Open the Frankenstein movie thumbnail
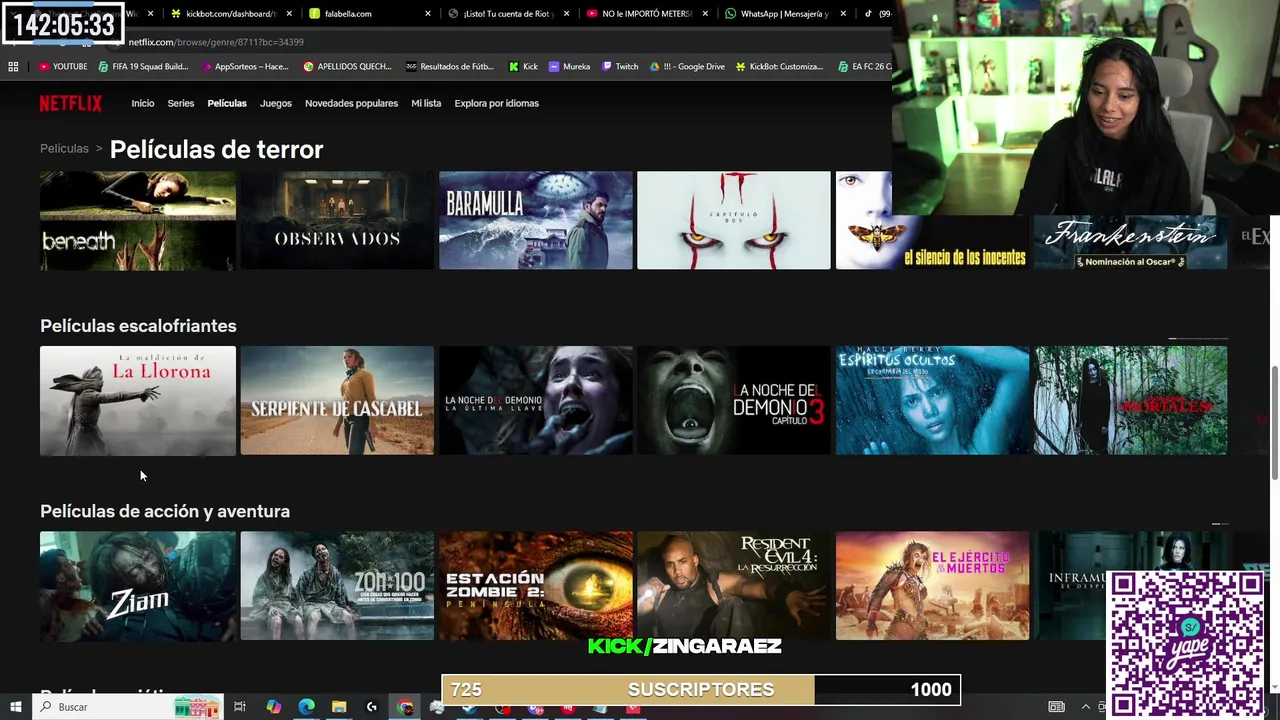Viewport: 1280px width, 720px height. 1130,242
